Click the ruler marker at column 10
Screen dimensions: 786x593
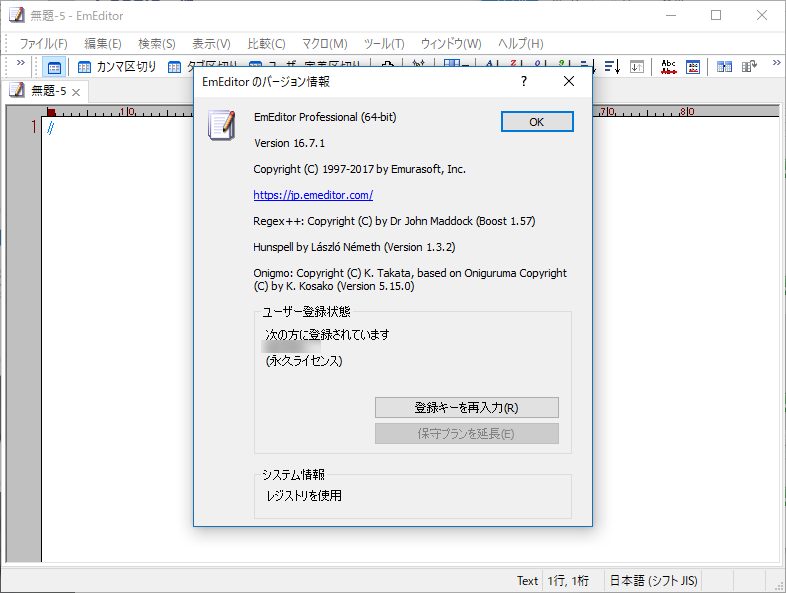[127, 111]
